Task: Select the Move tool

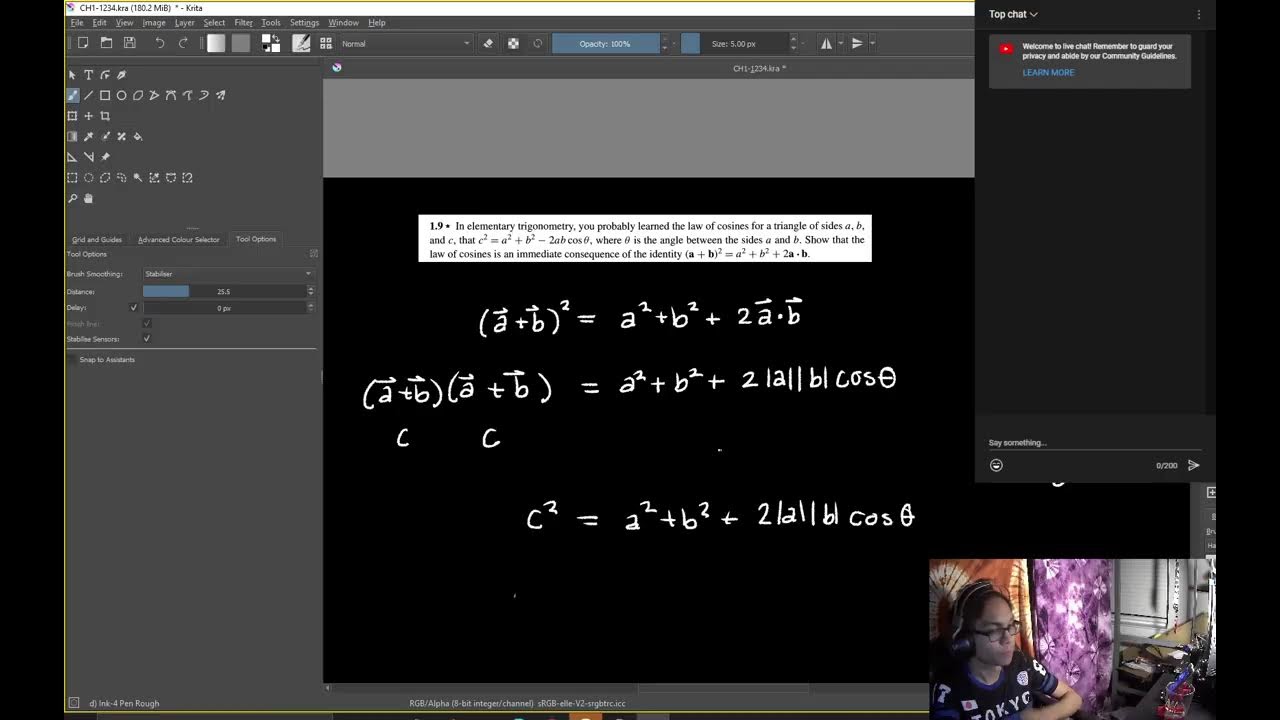Action: click(88, 116)
